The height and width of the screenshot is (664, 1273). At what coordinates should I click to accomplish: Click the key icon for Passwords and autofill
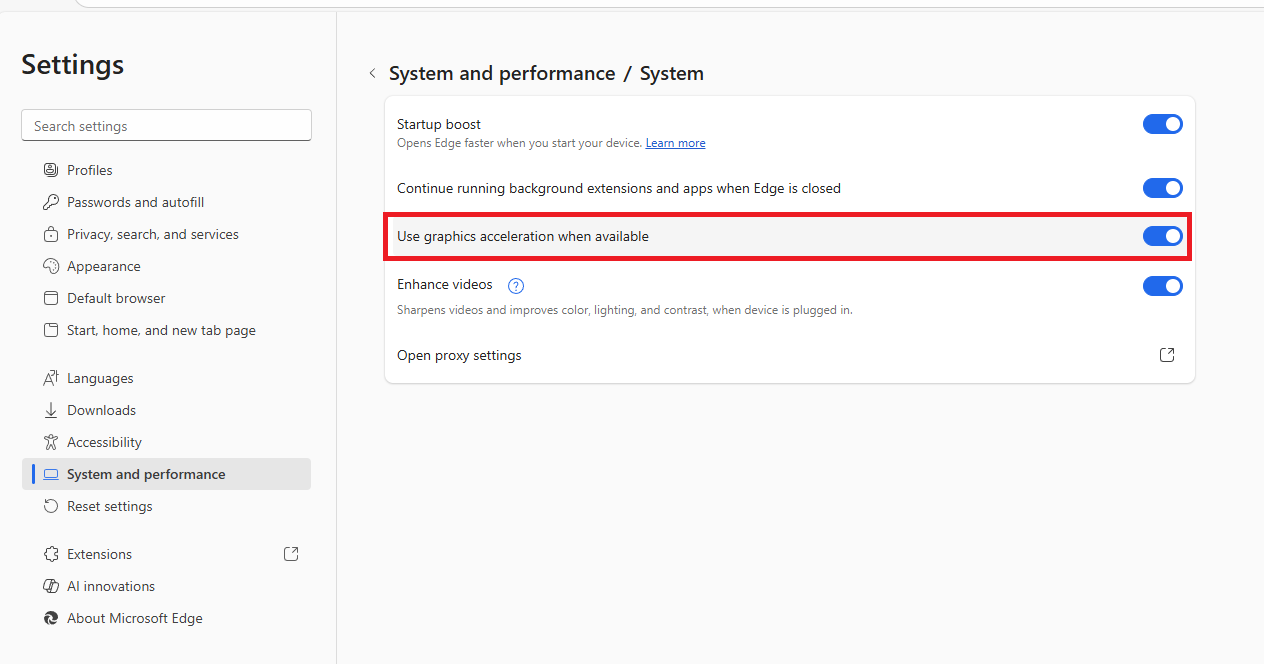click(51, 202)
